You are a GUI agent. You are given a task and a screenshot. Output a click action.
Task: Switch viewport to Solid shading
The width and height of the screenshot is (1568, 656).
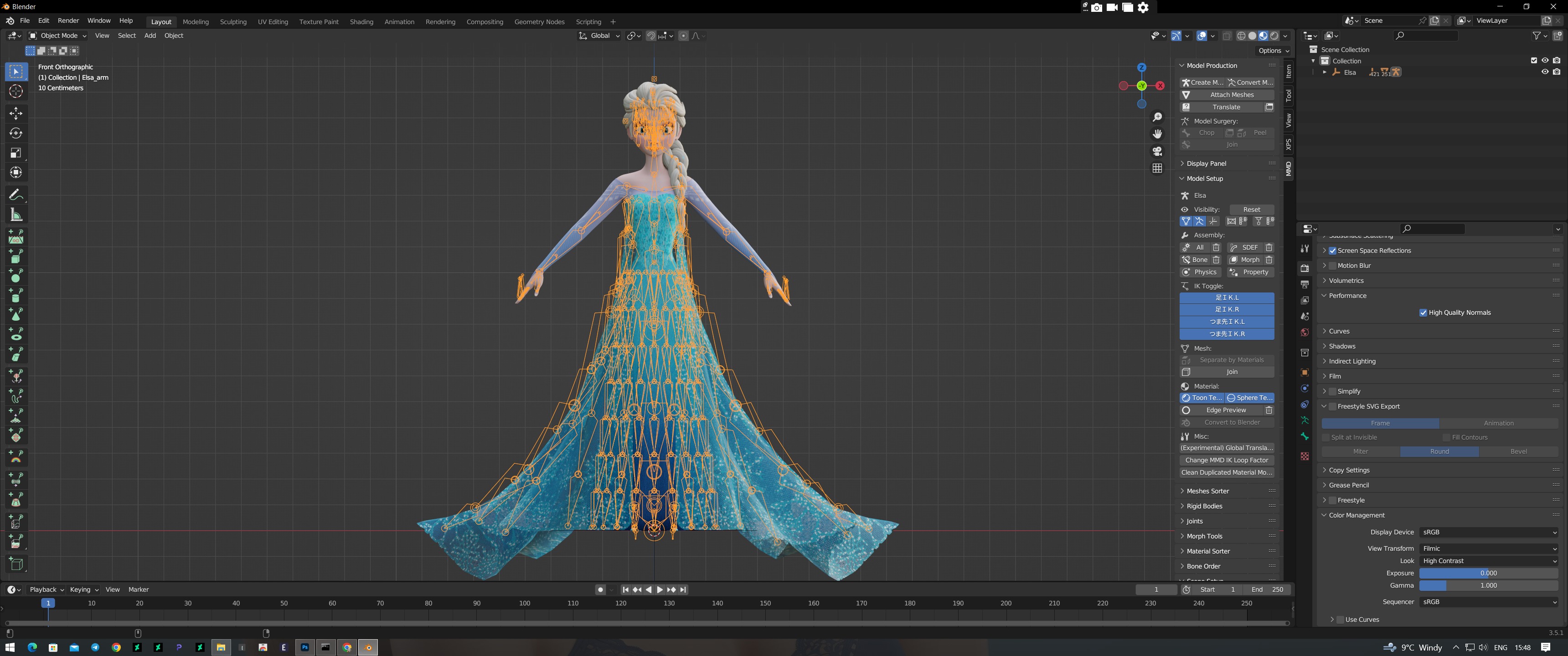pyautogui.click(x=1252, y=36)
